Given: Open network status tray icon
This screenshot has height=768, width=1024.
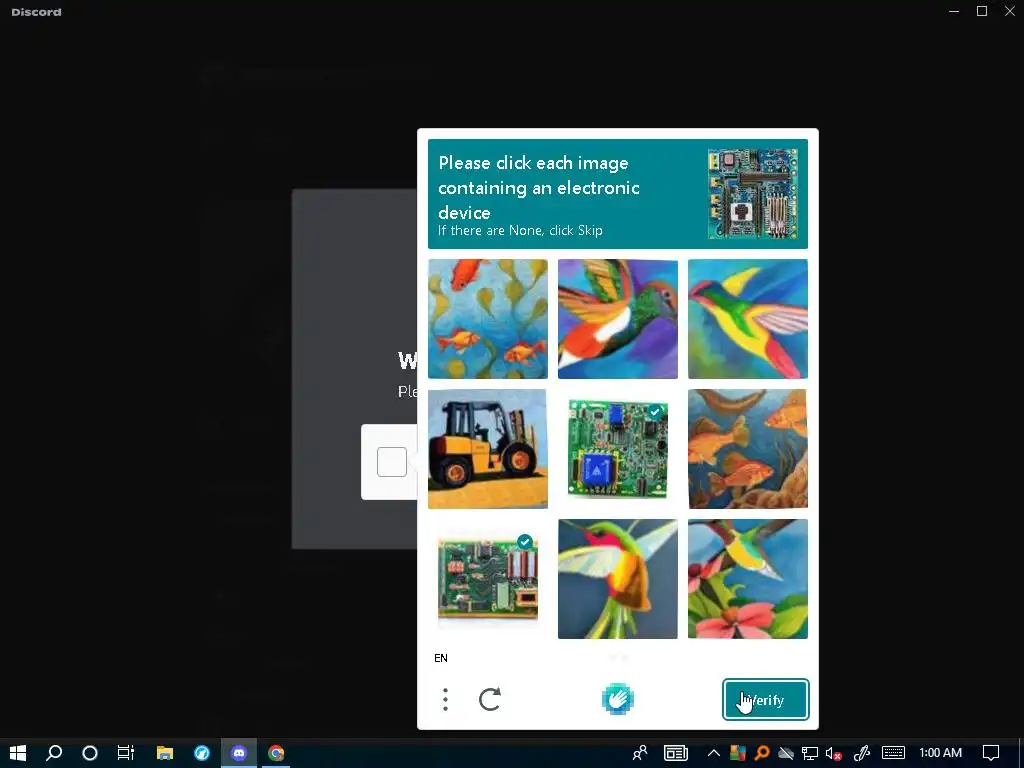Looking at the screenshot, I should [810, 753].
